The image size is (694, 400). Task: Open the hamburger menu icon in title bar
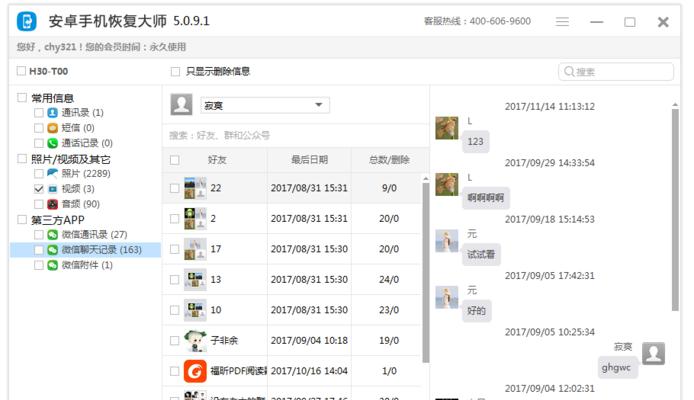click(562, 22)
